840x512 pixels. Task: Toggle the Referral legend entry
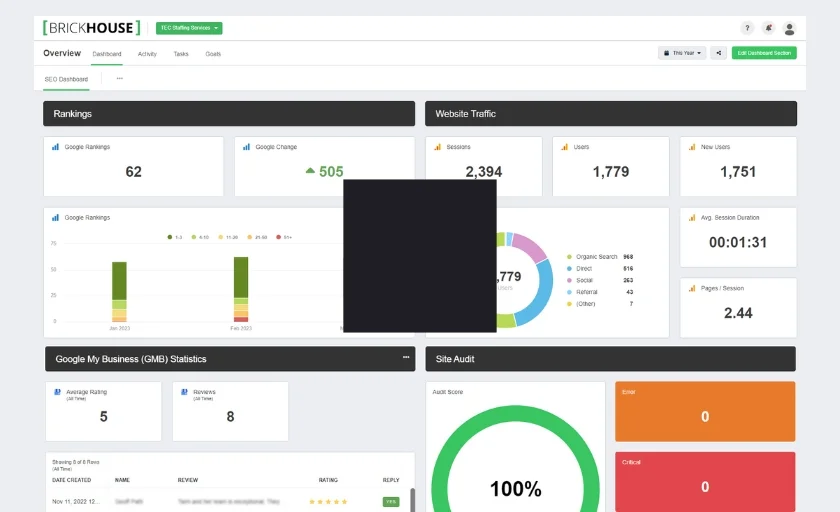click(600, 292)
